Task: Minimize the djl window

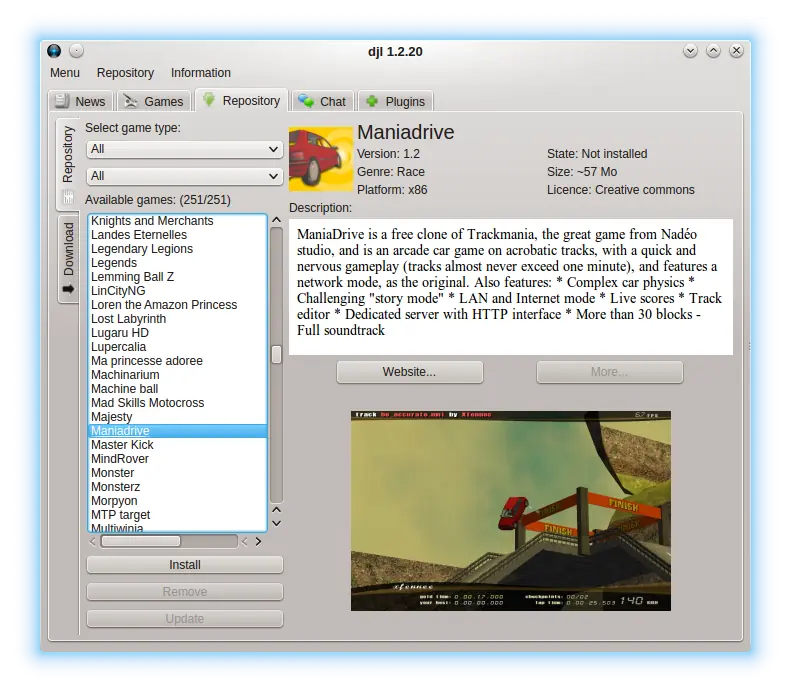Action: pos(690,51)
